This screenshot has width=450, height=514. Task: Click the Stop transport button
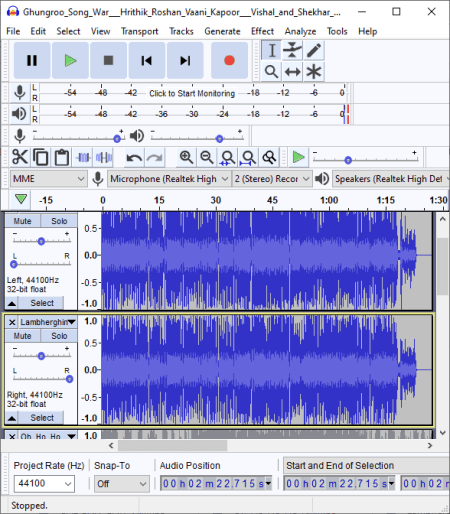pyautogui.click(x=108, y=60)
